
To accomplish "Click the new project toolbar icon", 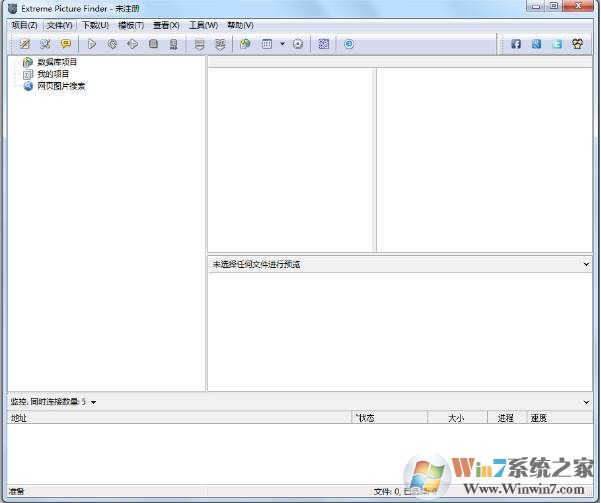I will 25,44.
